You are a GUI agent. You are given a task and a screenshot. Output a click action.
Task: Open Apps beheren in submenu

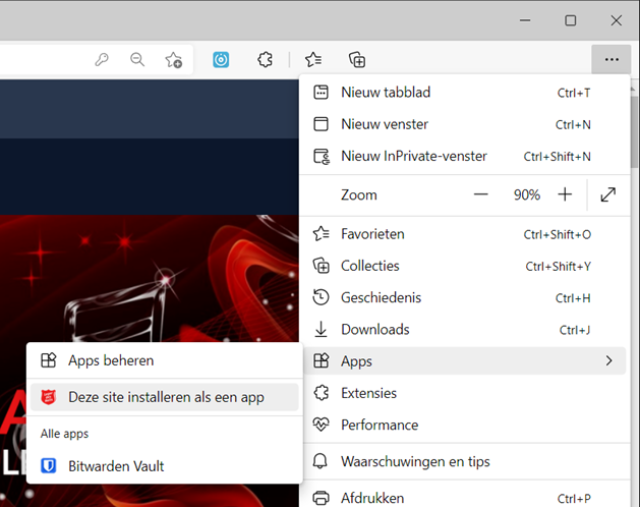pos(111,361)
